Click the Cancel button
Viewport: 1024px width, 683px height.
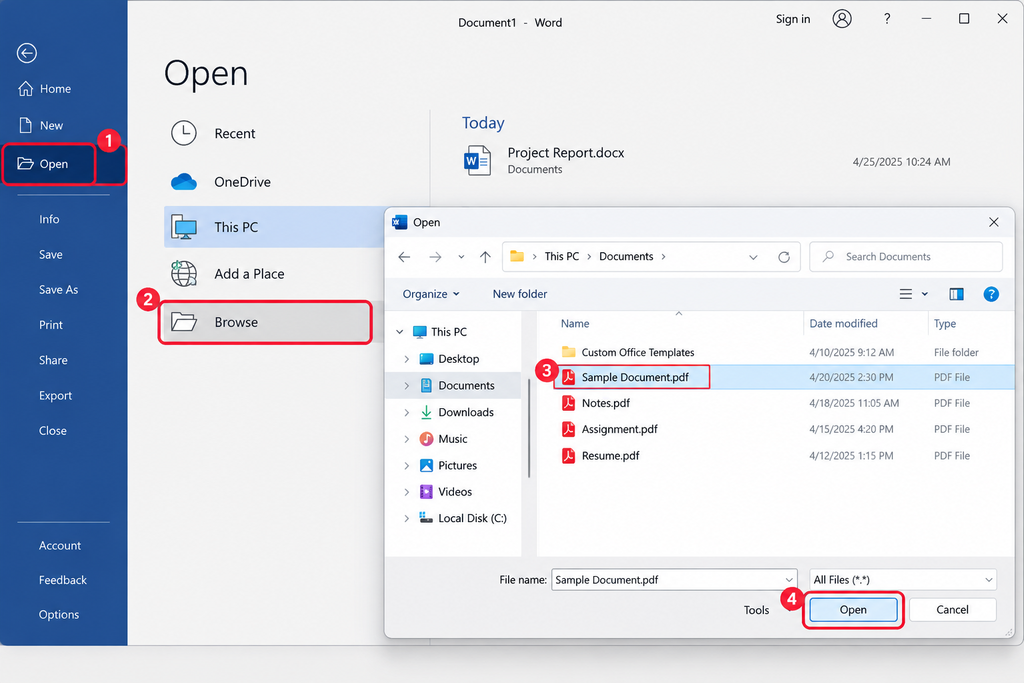952,610
